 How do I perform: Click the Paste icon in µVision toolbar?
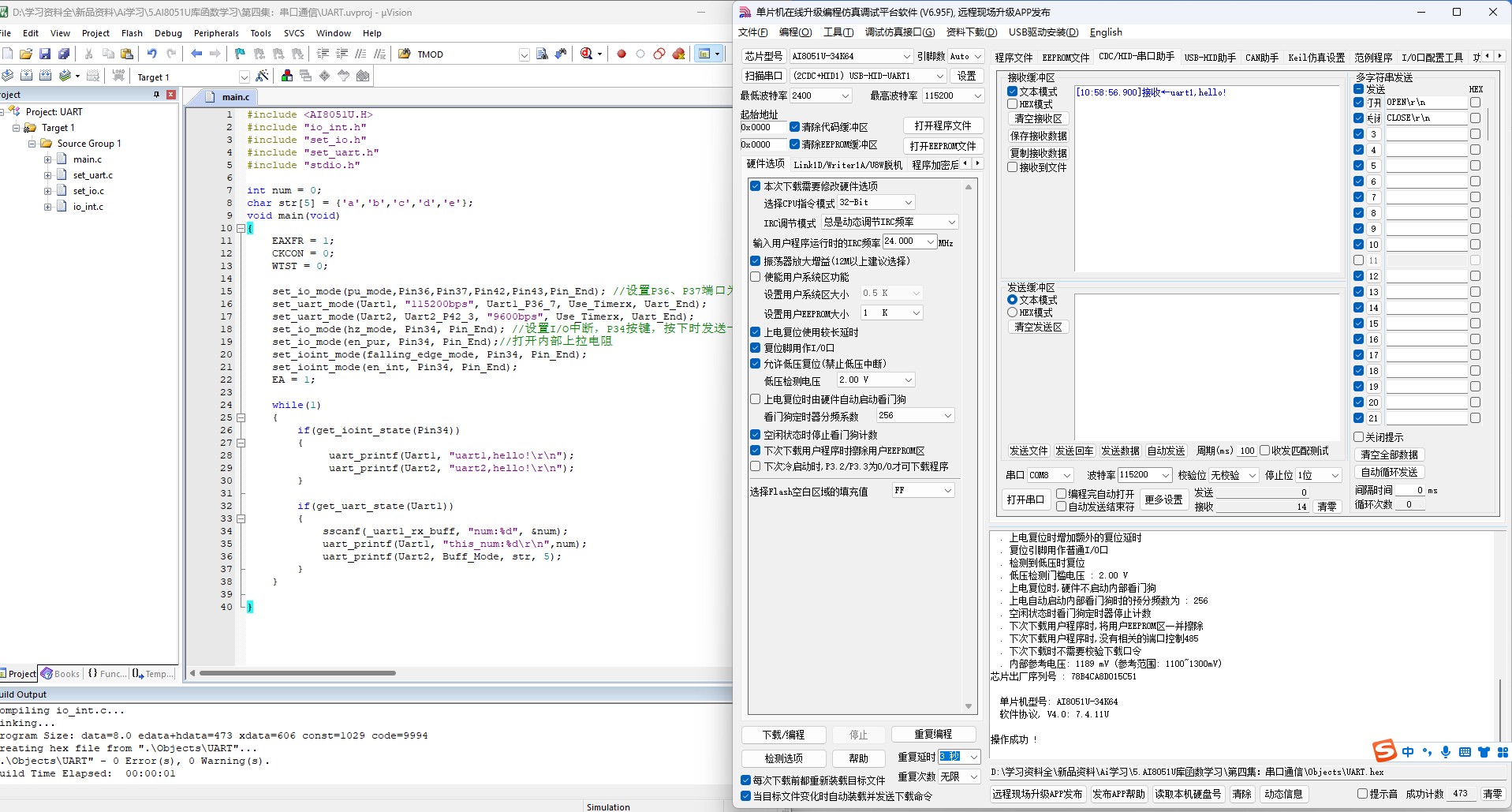[x=127, y=54]
